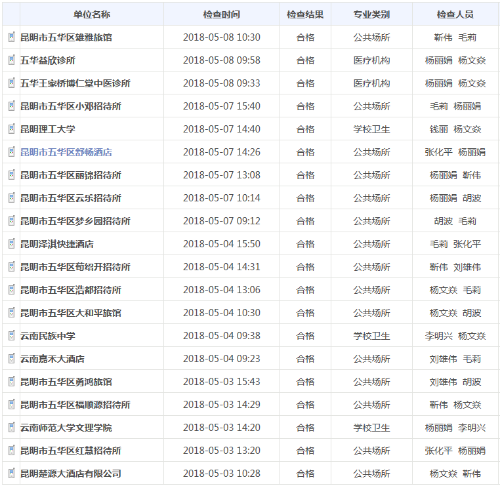The image size is (500, 488).
Task: Open the 昆明市五华区雄雅旅馆 record
Action: [x=66, y=37]
